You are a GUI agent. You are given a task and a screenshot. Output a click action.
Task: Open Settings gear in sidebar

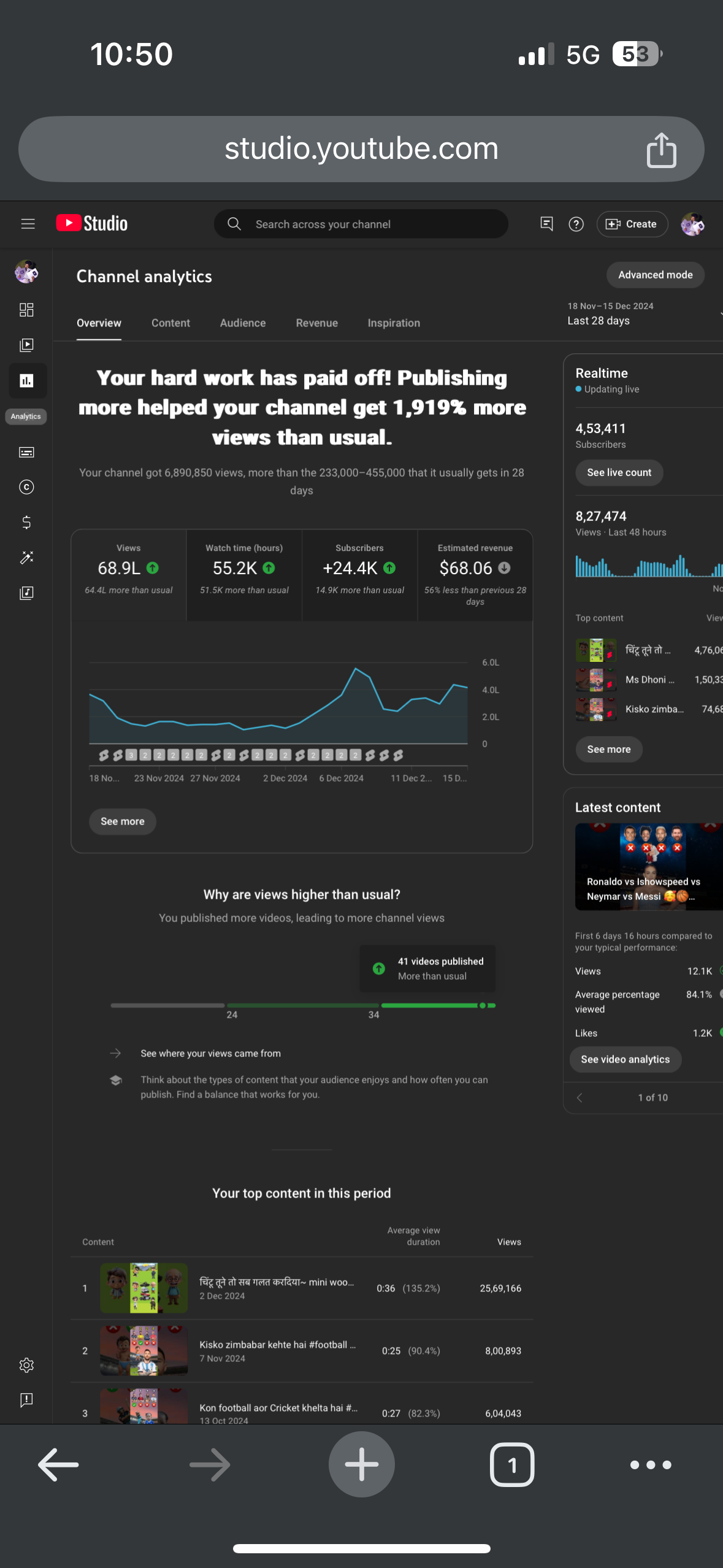(x=26, y=1365)
